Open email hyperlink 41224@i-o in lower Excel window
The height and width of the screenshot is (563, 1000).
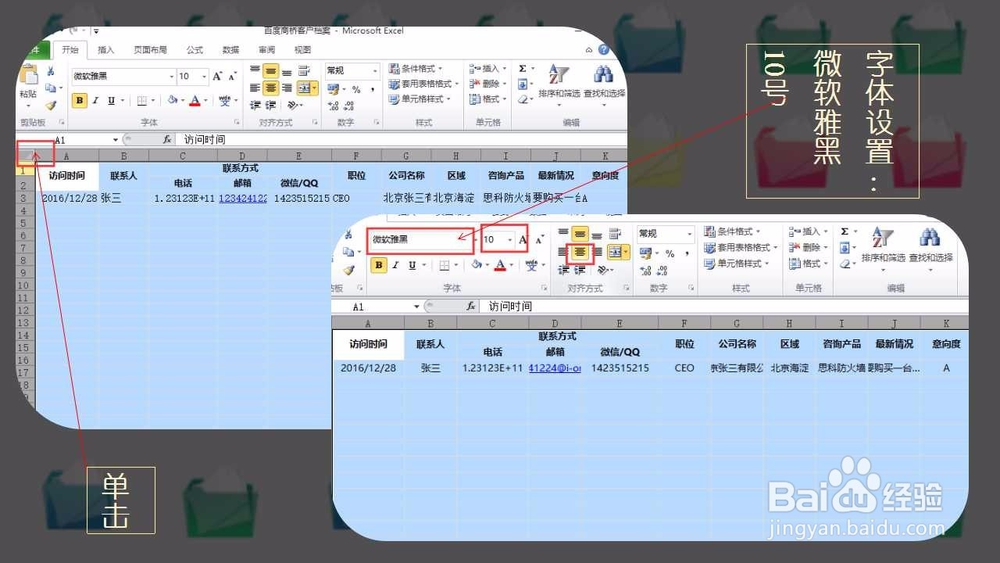pyautogui.click(x=555, y=368)
